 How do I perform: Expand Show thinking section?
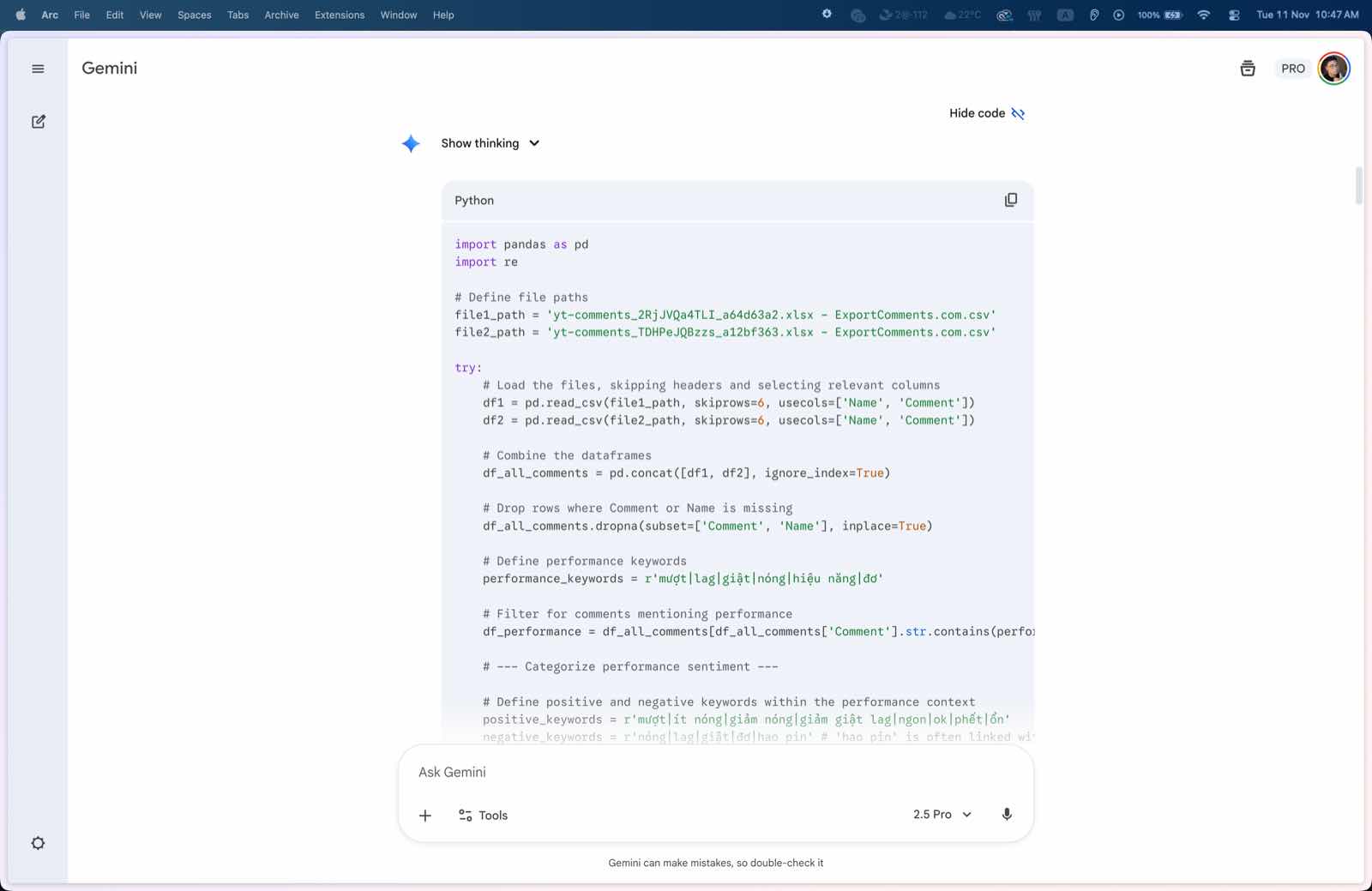click(490, 143)
